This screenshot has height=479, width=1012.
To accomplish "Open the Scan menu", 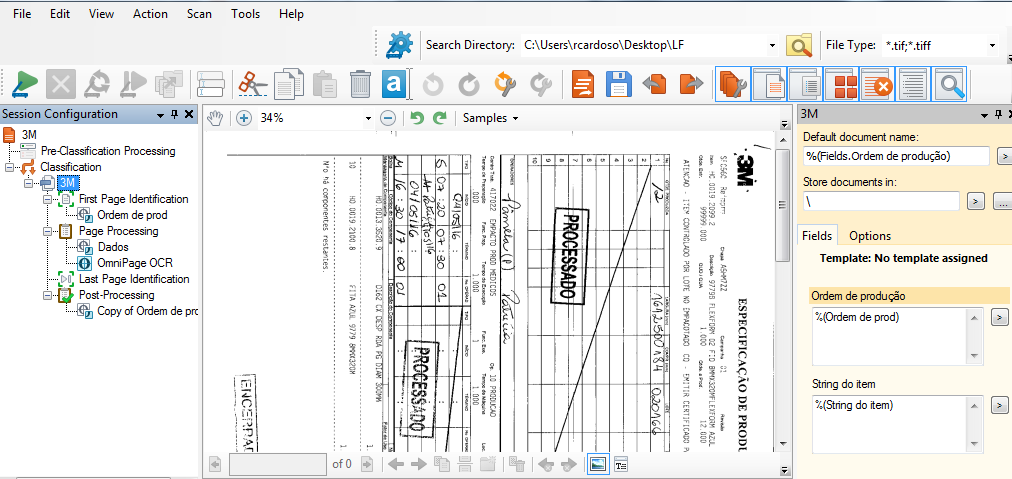I will tap(199, 14).
